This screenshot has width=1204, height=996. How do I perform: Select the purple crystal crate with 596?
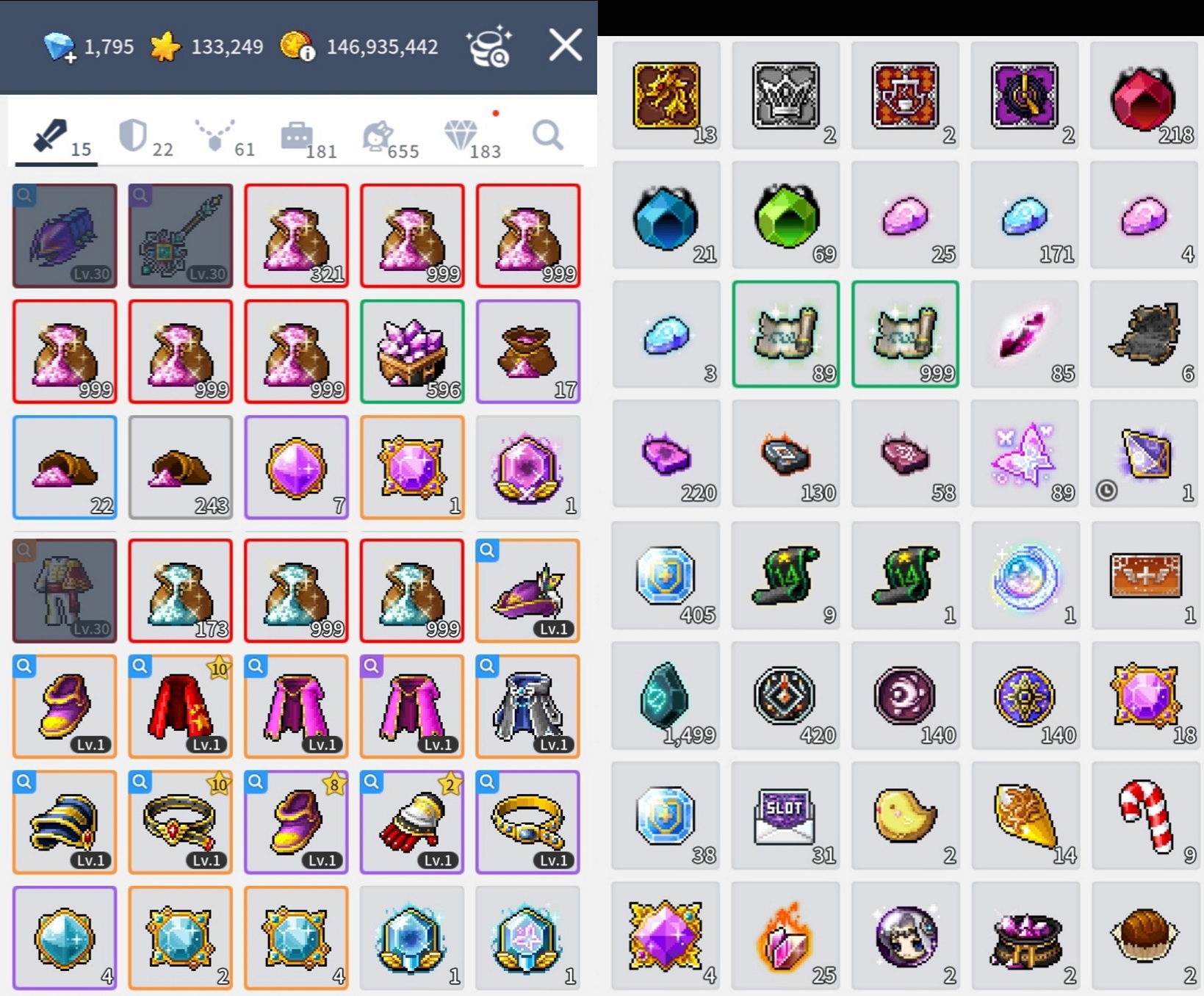point(412,351)
